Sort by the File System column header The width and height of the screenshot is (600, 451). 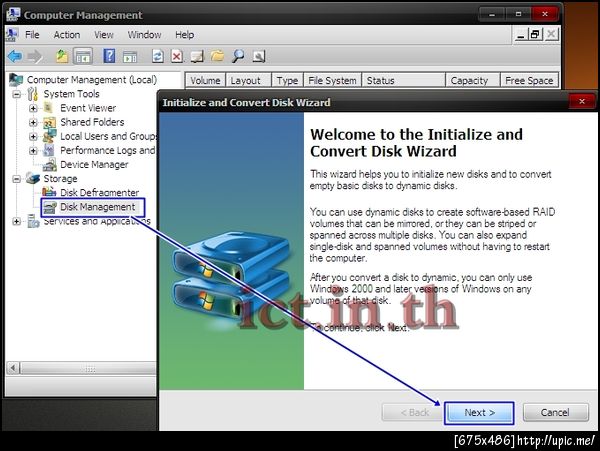coord(332,80)
